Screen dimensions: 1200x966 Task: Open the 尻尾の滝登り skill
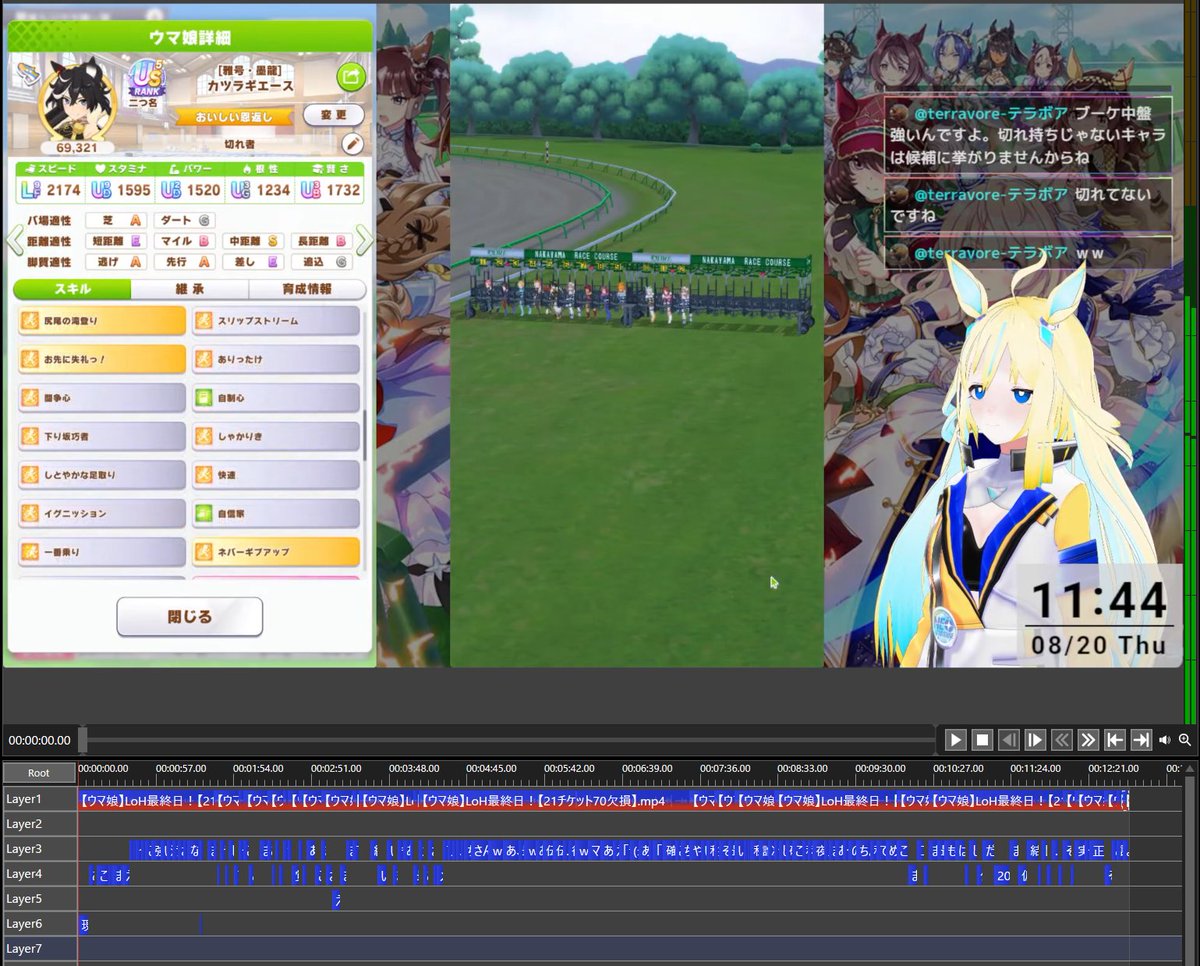click(102, 321)
